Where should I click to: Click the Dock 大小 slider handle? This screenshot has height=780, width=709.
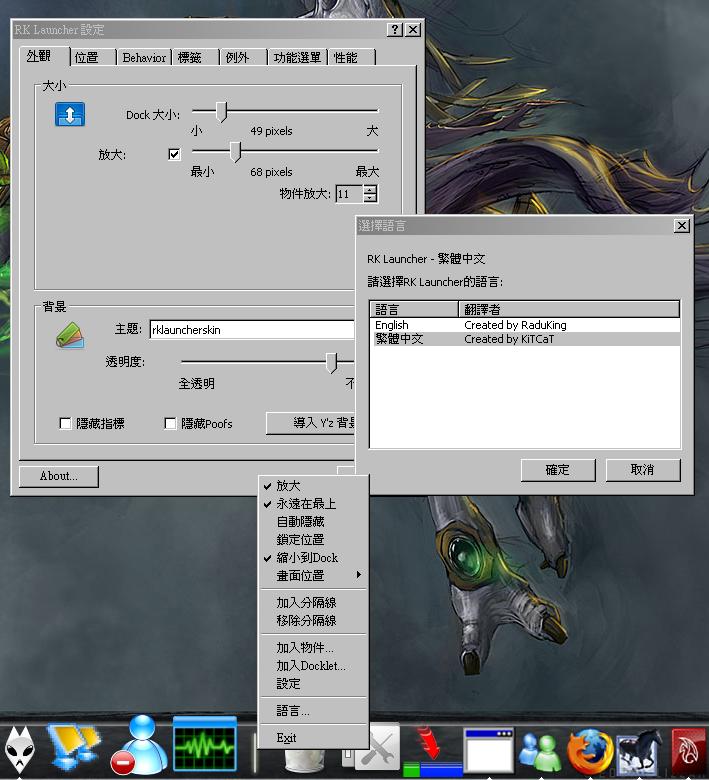(222, 112)
